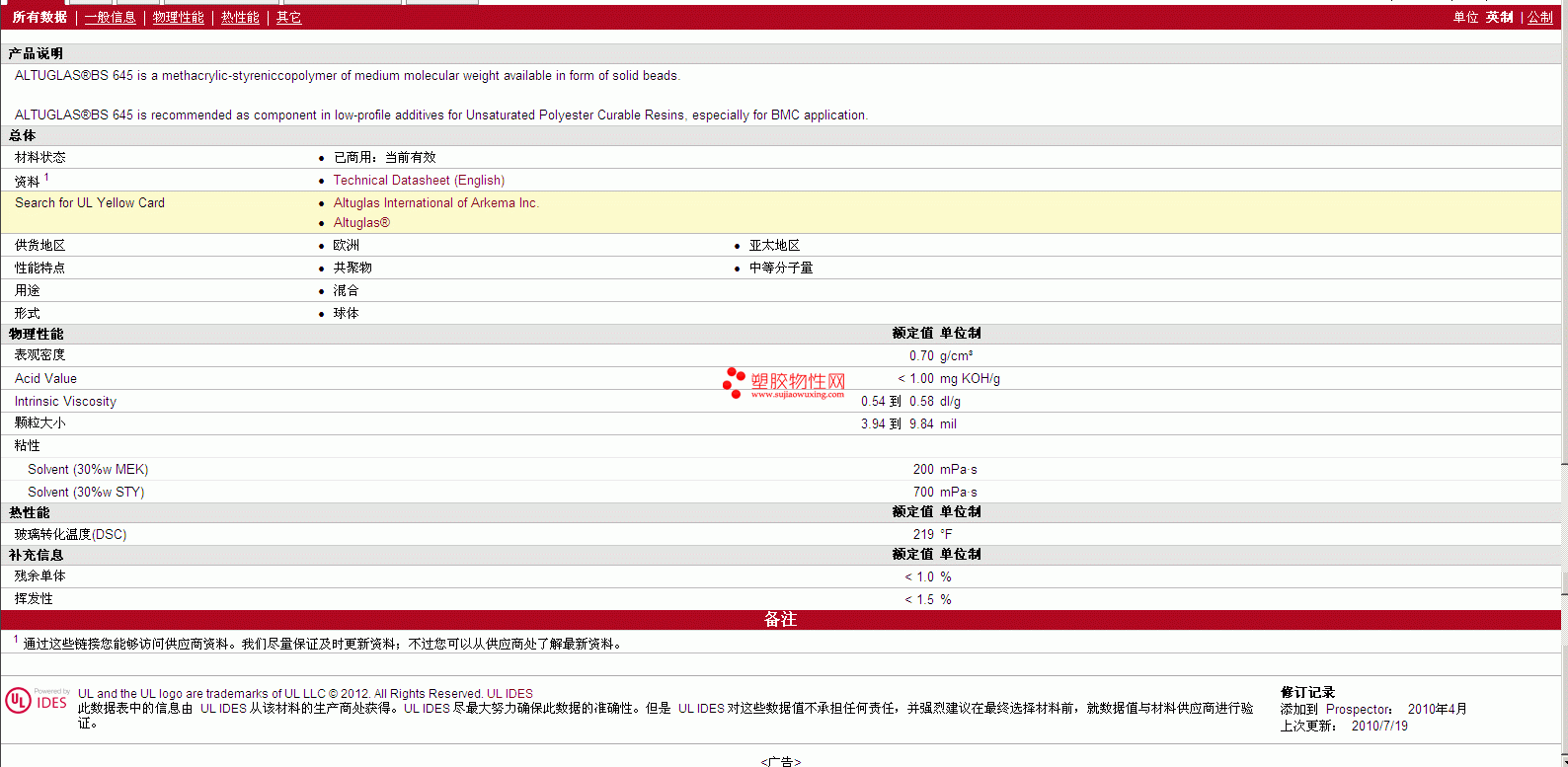This screenshot has width=1568, height=767.
Task: Click 中等分子量 feature entry
Action: pos(781,268)
